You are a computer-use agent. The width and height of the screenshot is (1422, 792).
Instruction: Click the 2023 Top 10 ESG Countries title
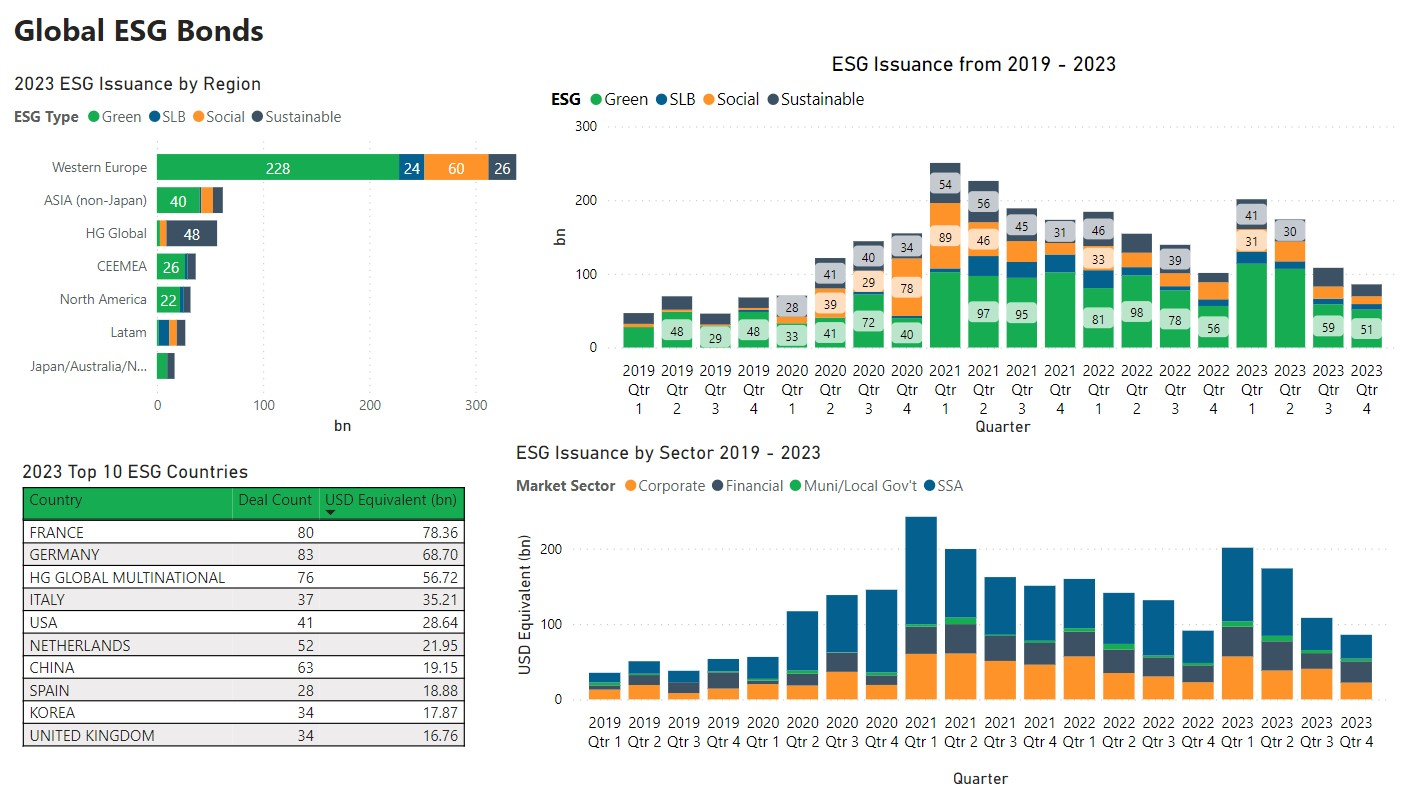138,471
